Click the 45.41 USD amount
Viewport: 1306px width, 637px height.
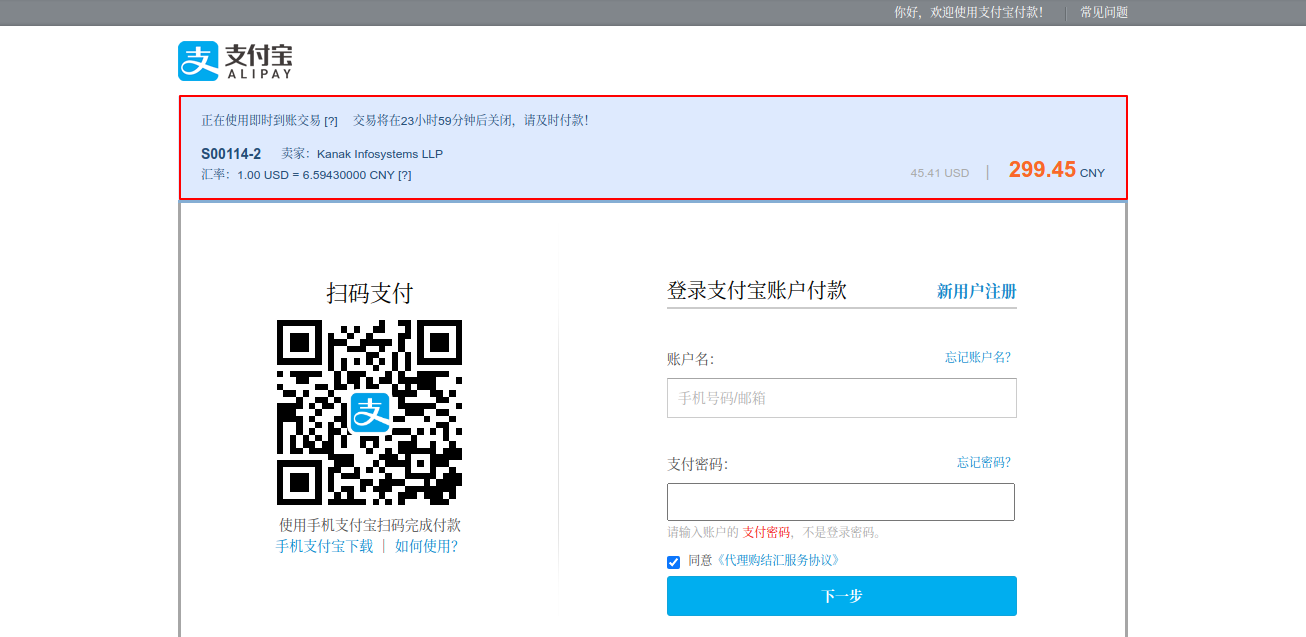940,173
